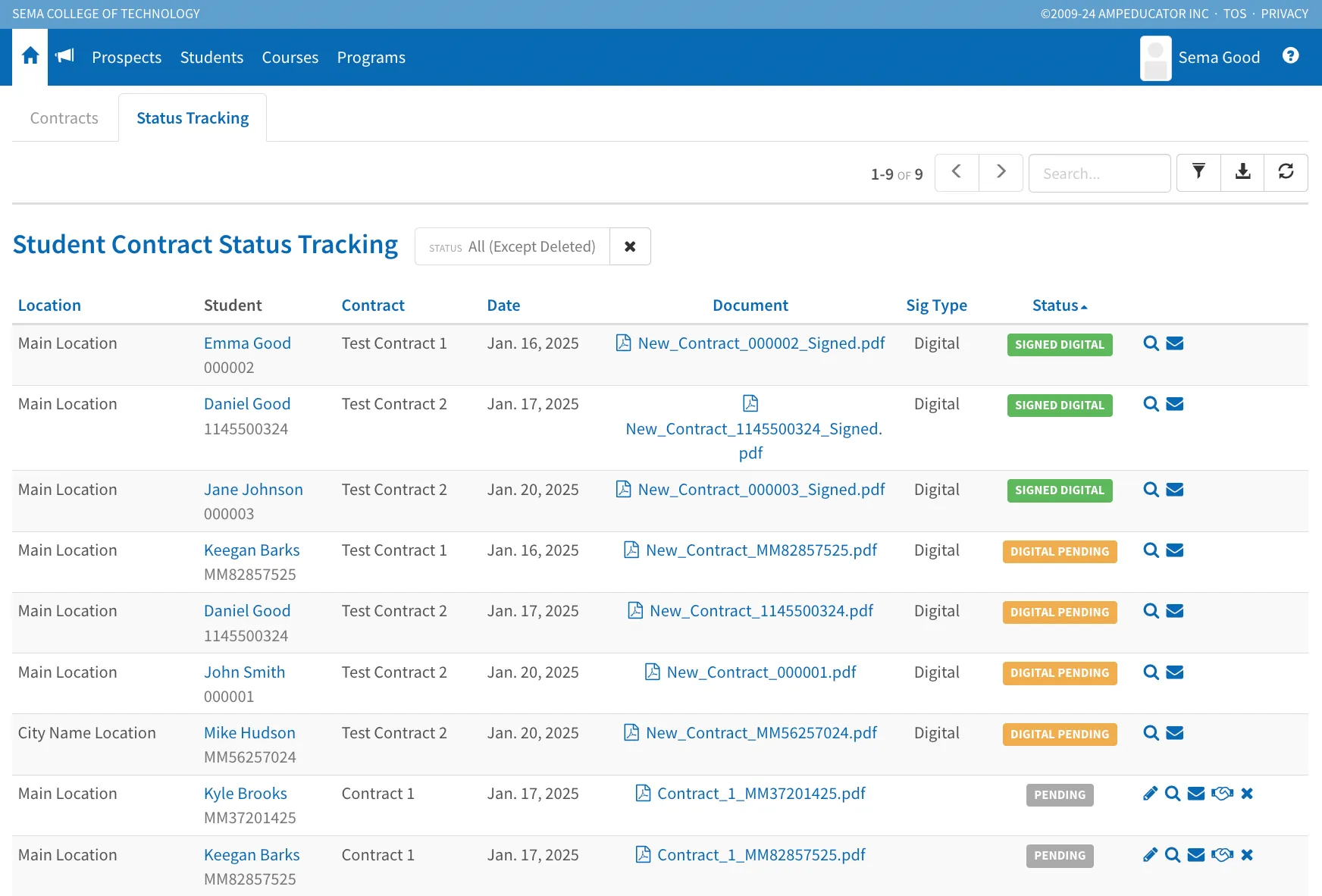Open the help question mark icon

[1290, 55]
